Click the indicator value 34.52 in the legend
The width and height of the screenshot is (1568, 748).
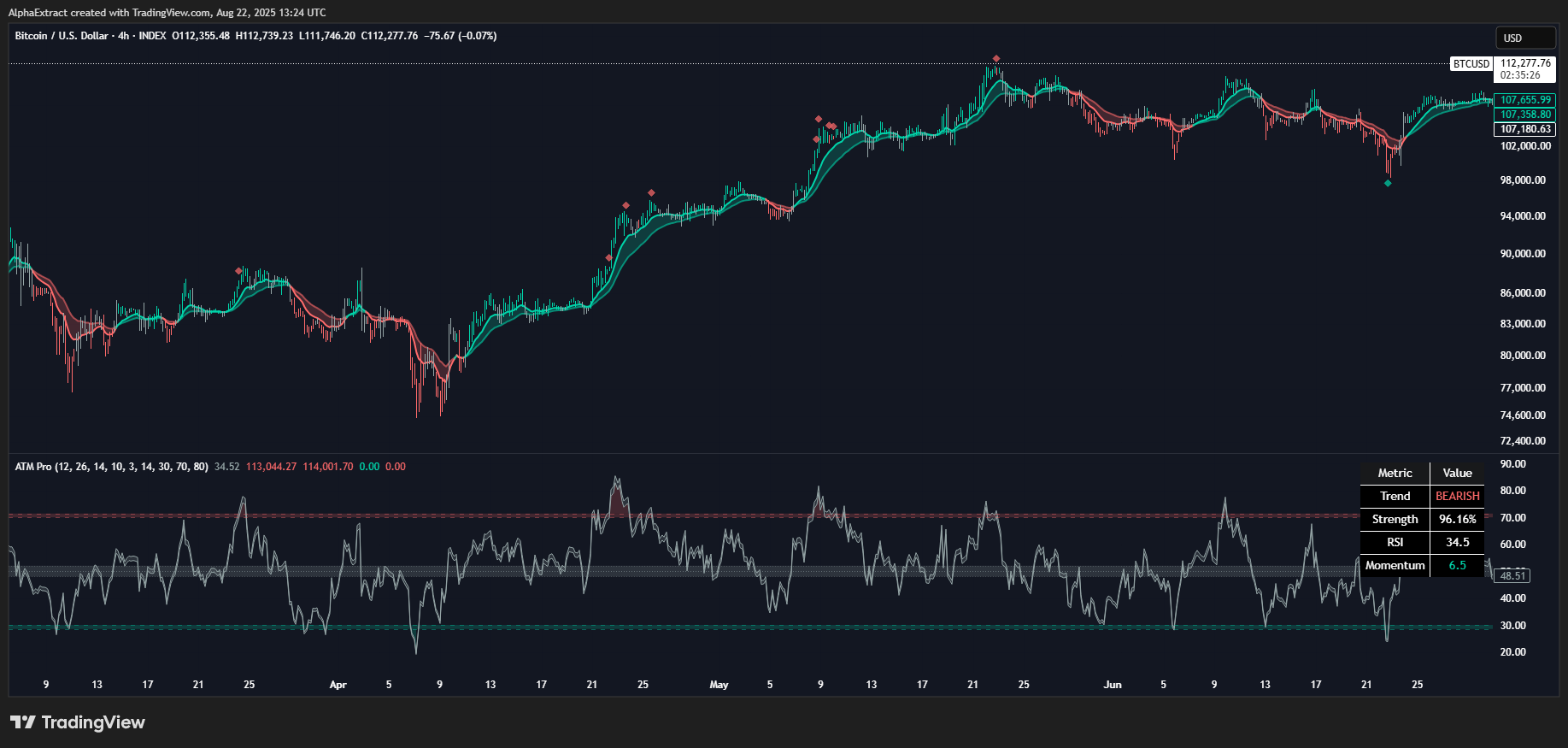pyautogui.click(x=226, y=467)
